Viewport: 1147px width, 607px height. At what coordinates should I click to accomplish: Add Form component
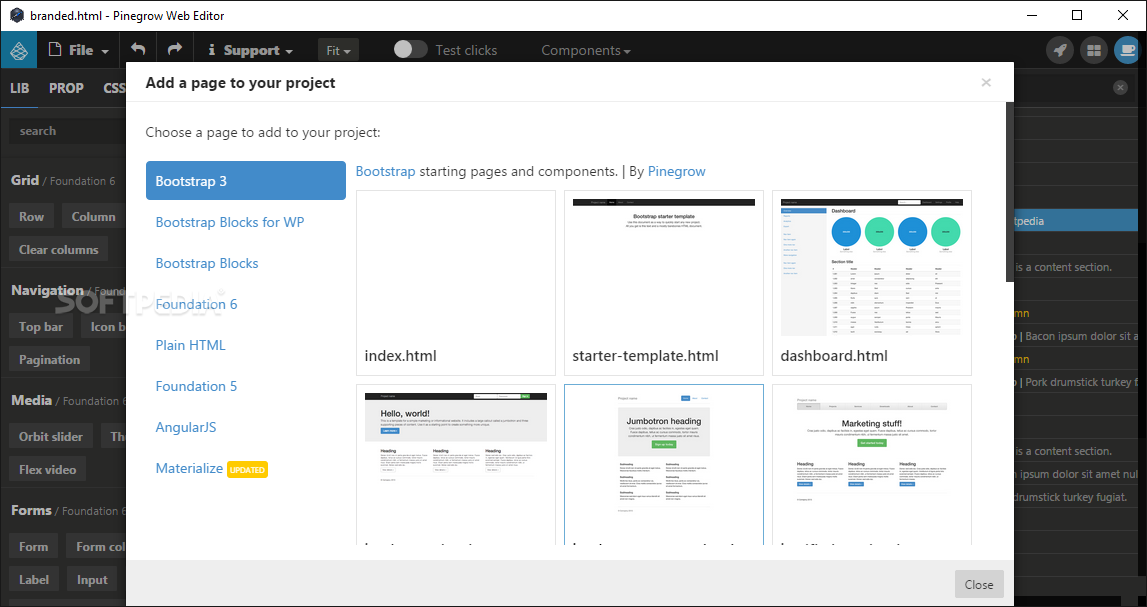tap(34, 547)
